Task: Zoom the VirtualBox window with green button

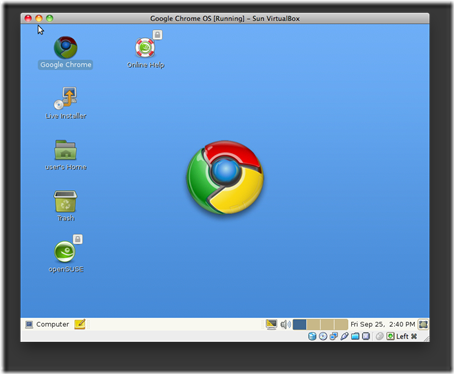Action: pos(50,18)
